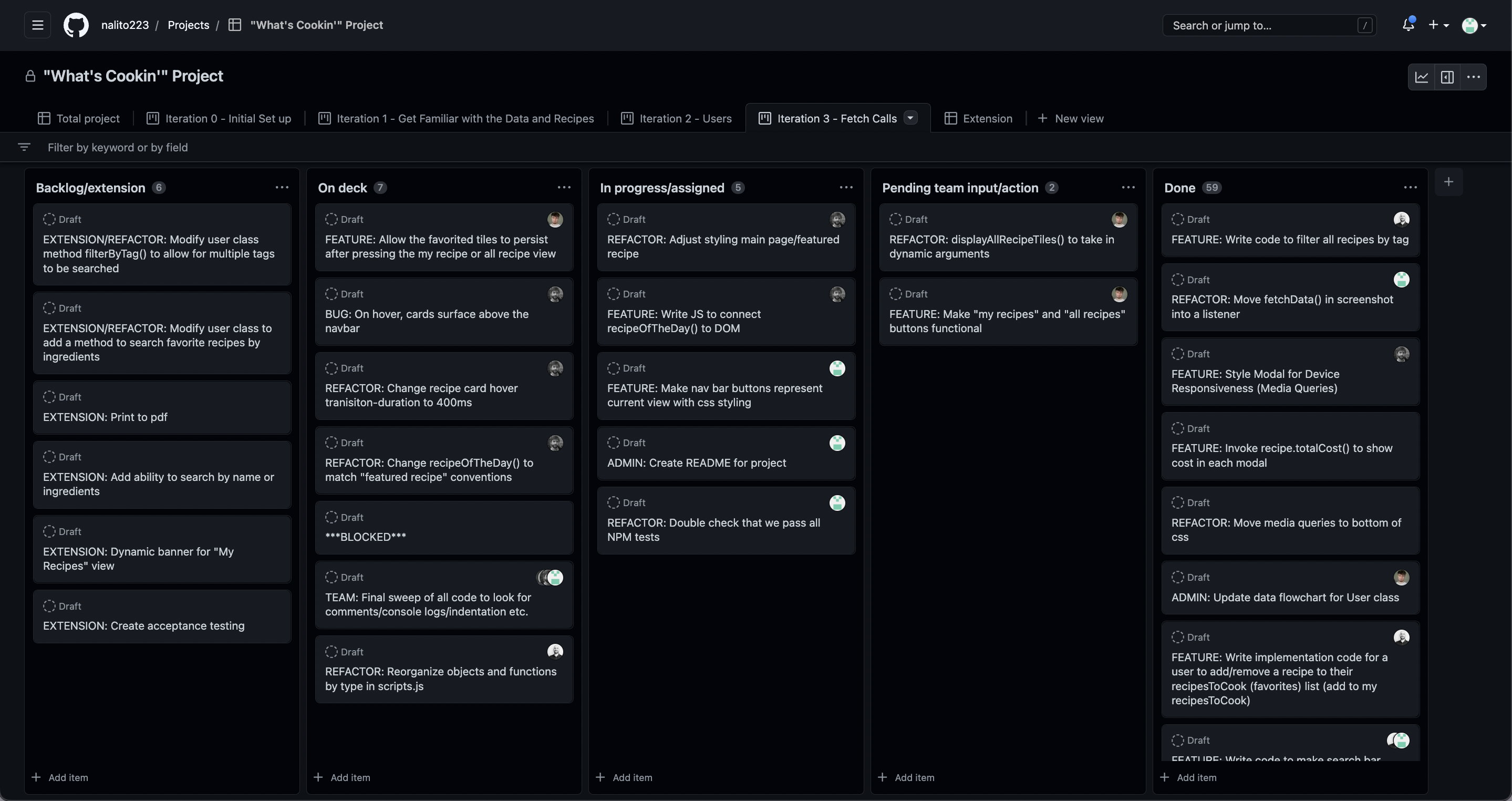The width and height of the screenshot is (1512, 801).
Task: Open project more options ellipsis
Action: point(1473,77)
